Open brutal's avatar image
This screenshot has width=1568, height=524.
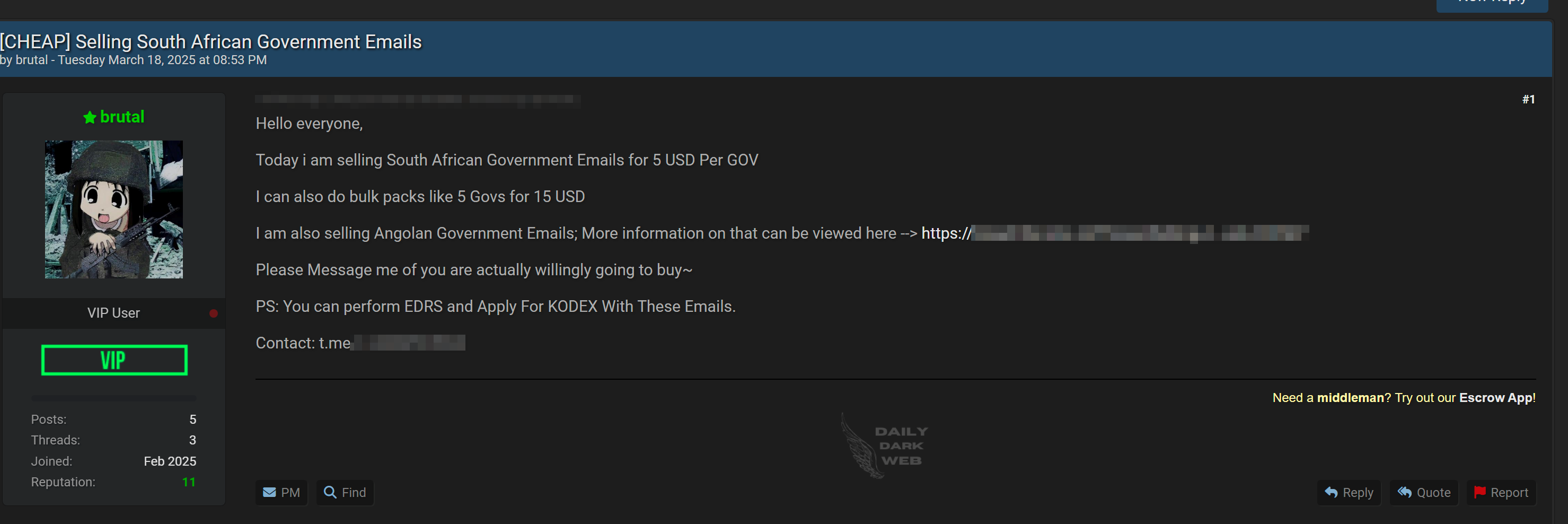(114, 209)
